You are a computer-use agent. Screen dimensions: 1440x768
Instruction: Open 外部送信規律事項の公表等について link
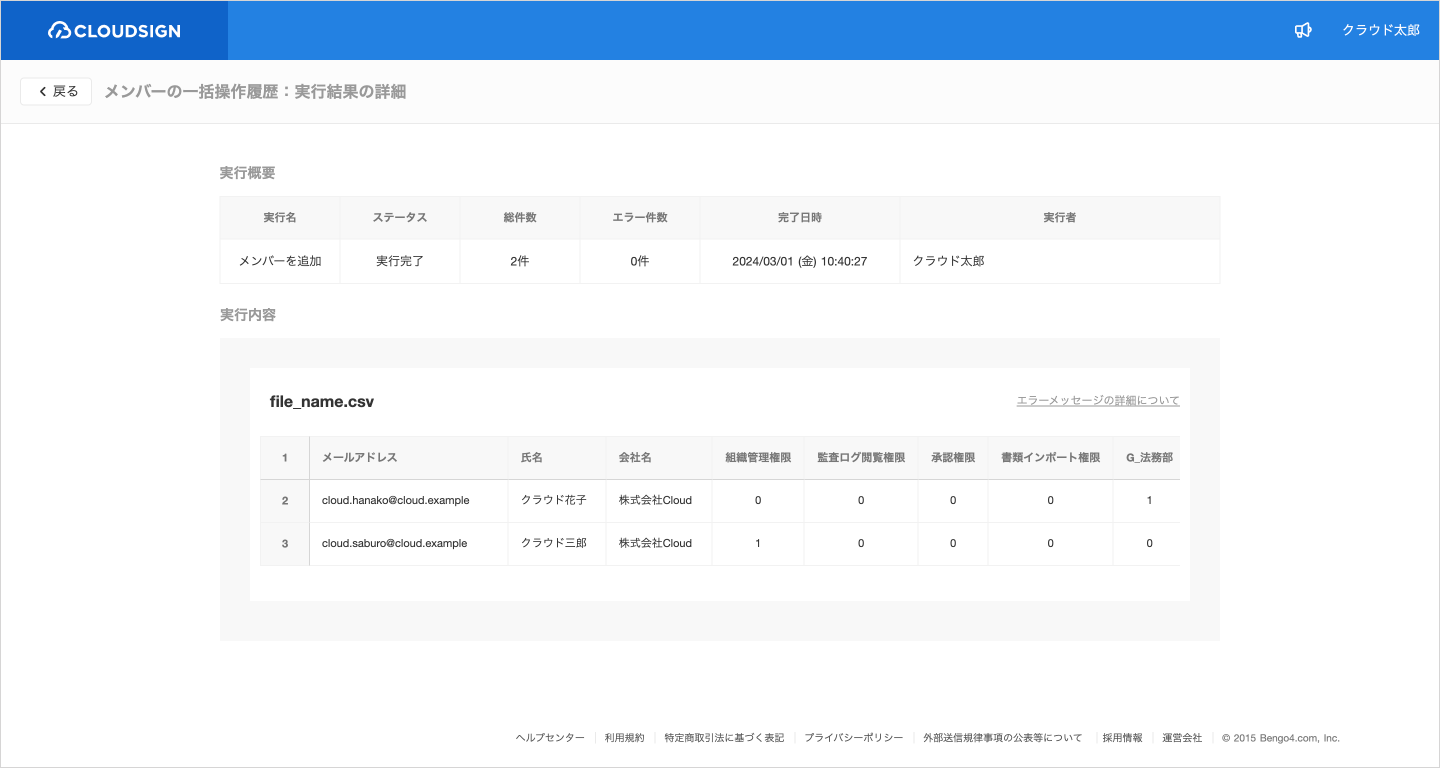[1002, 738]
